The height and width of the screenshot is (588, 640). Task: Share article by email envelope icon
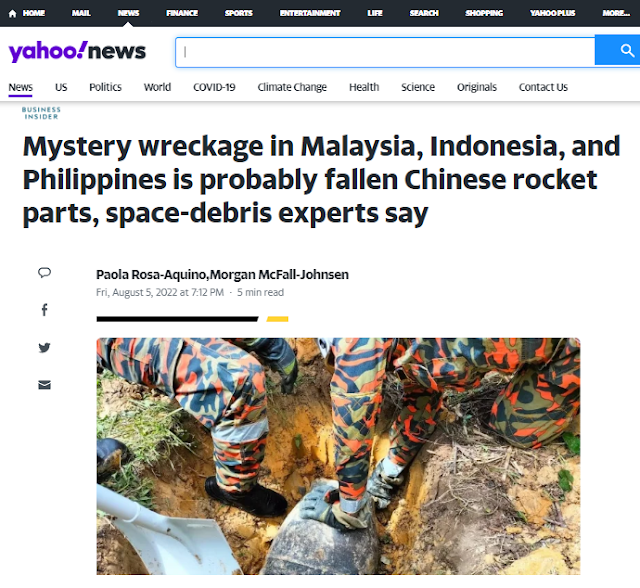coord(44,385)
